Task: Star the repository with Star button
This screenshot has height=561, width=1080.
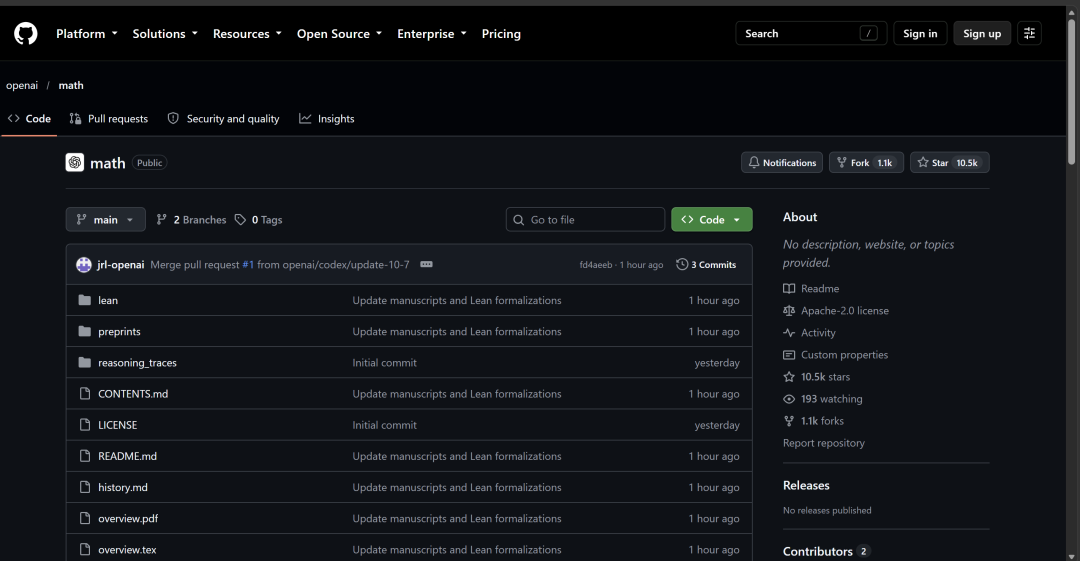Action: [949, 163]
